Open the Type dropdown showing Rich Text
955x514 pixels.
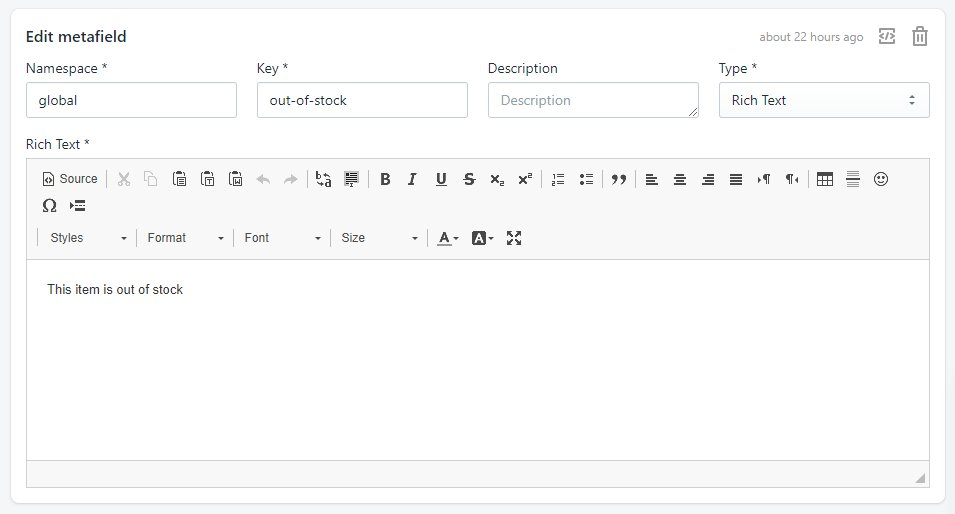click(x=823, y=100)
